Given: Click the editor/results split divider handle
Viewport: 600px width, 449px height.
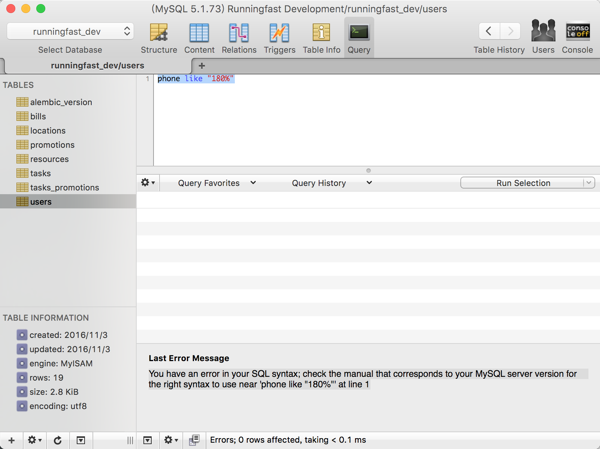Looking at the screenshot, I should 368,170.
